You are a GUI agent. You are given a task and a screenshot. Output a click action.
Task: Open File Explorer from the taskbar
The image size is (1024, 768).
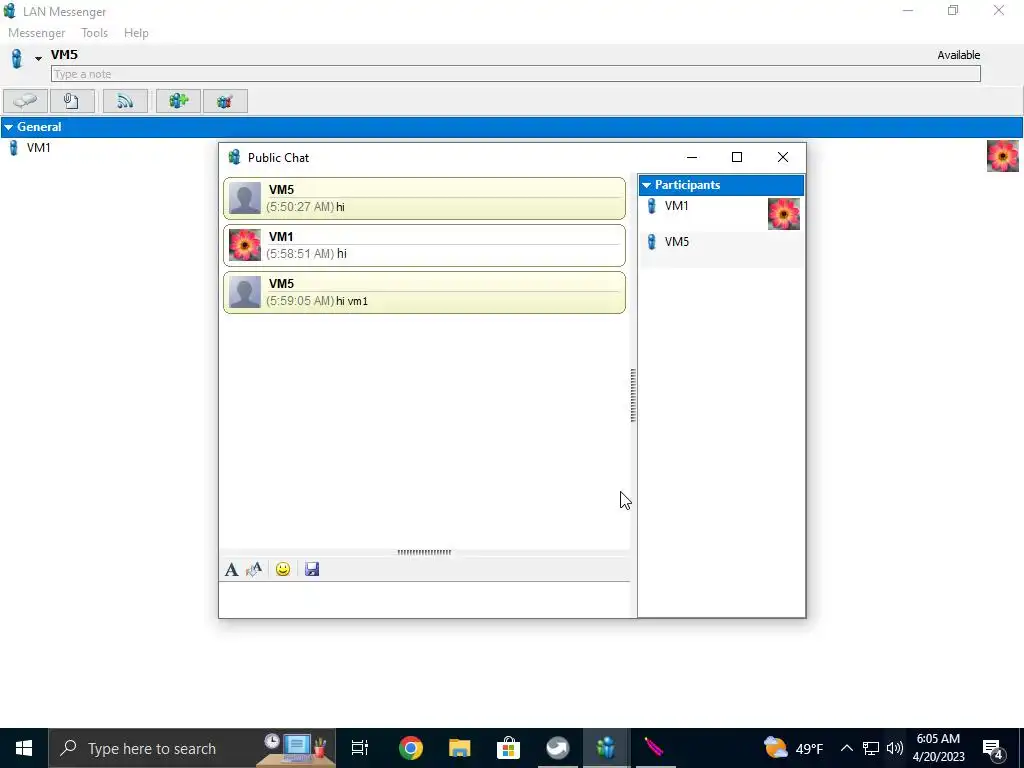[460, 748]
